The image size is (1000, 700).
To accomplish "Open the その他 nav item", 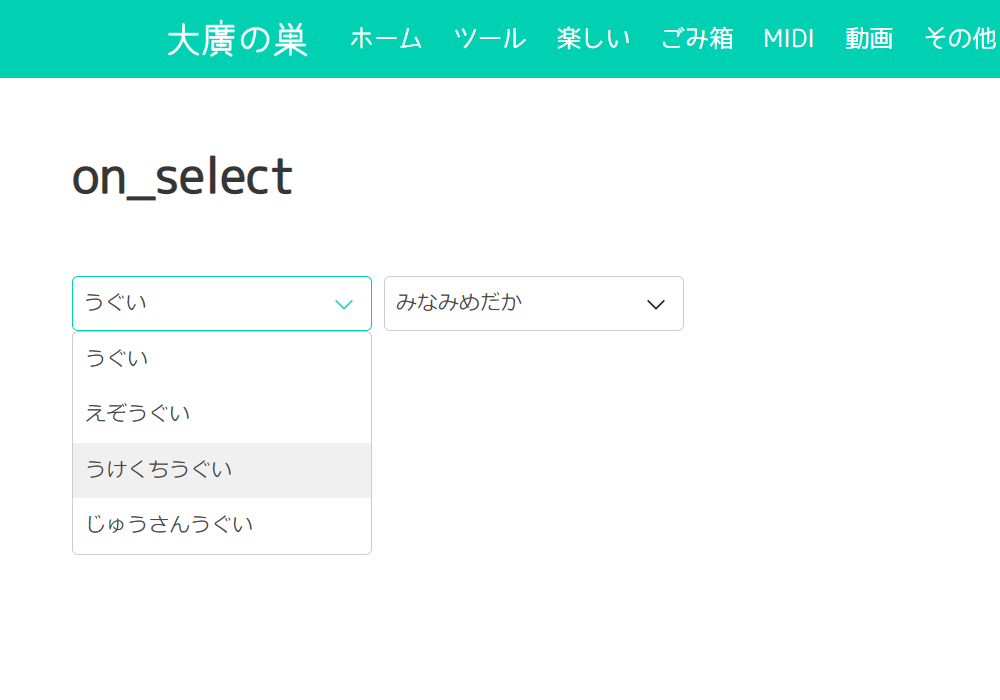I will pos(960,39).
